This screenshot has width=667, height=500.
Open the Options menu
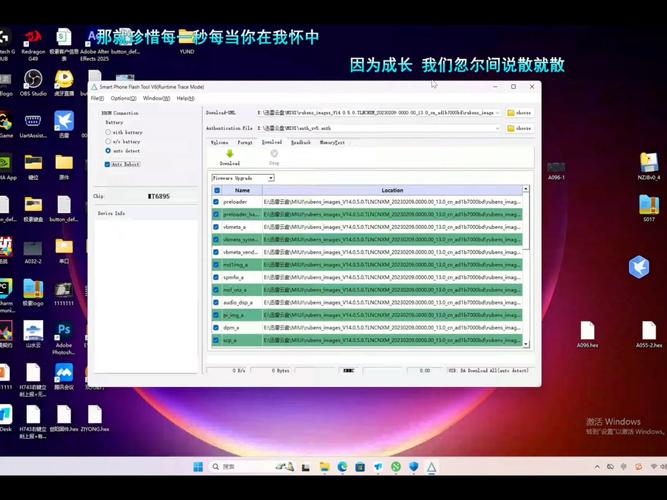pyautogui.click(x=123, y=98)
